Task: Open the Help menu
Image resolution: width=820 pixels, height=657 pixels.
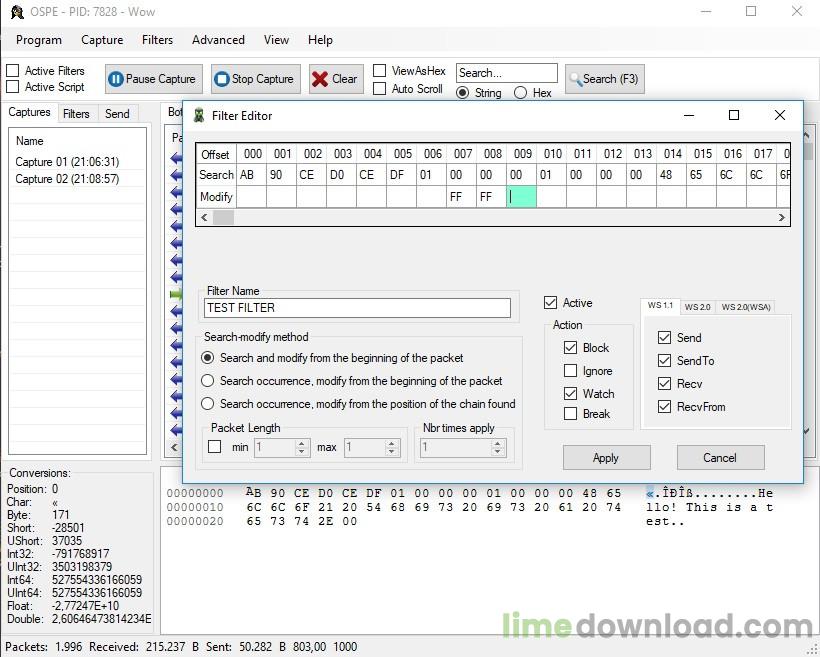Action: click(320, 40)
